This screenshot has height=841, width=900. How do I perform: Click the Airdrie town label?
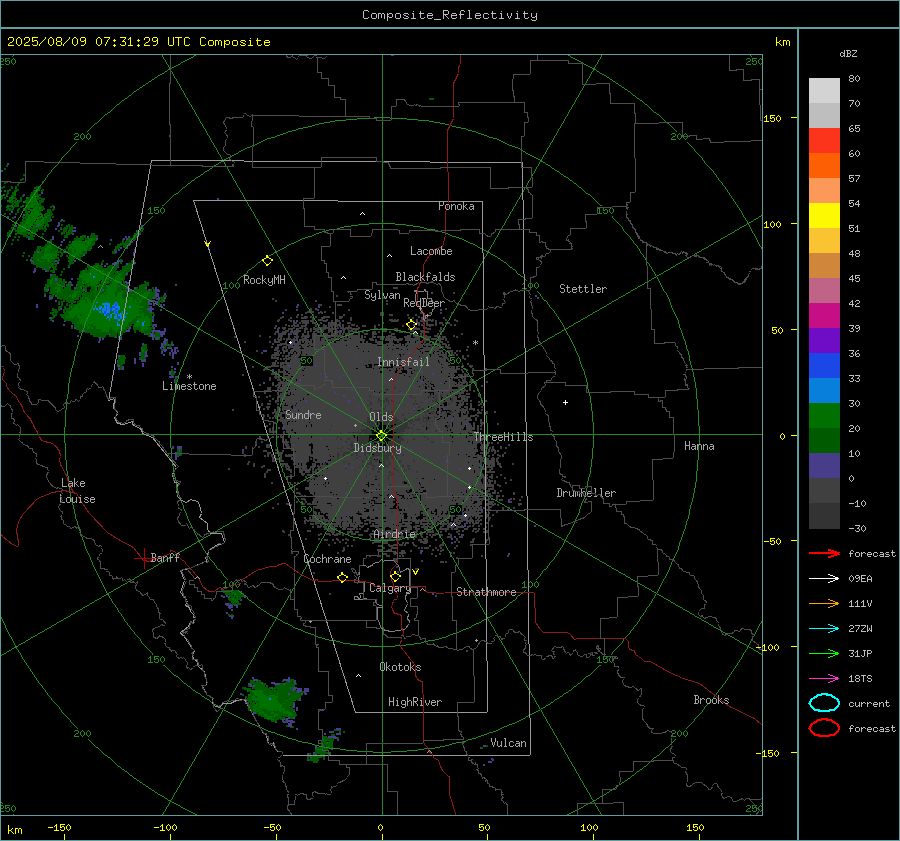tap(394, 534)
